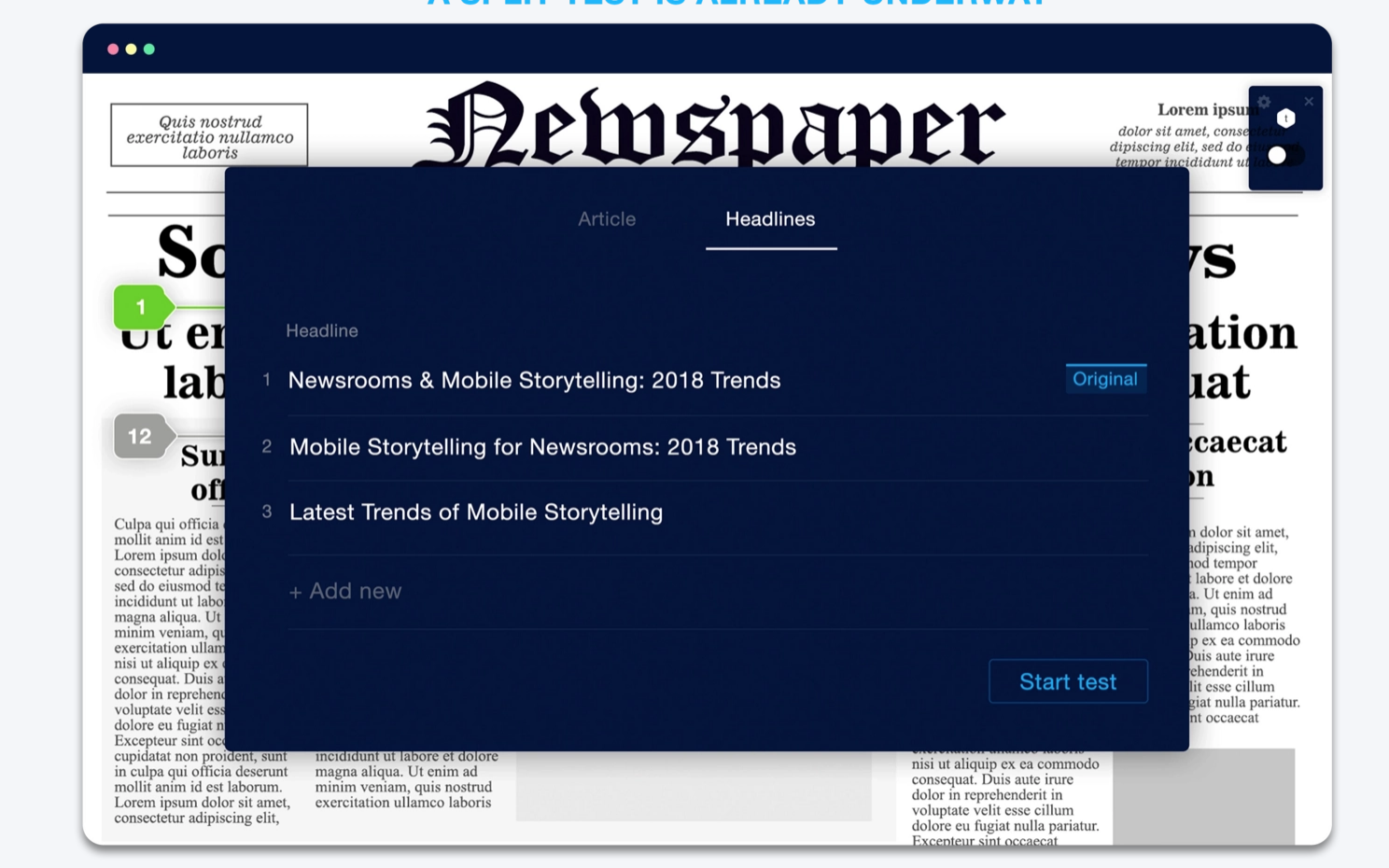Click the red window close dot
This screenshot has width=1389, height=868.
coord(113,49)
